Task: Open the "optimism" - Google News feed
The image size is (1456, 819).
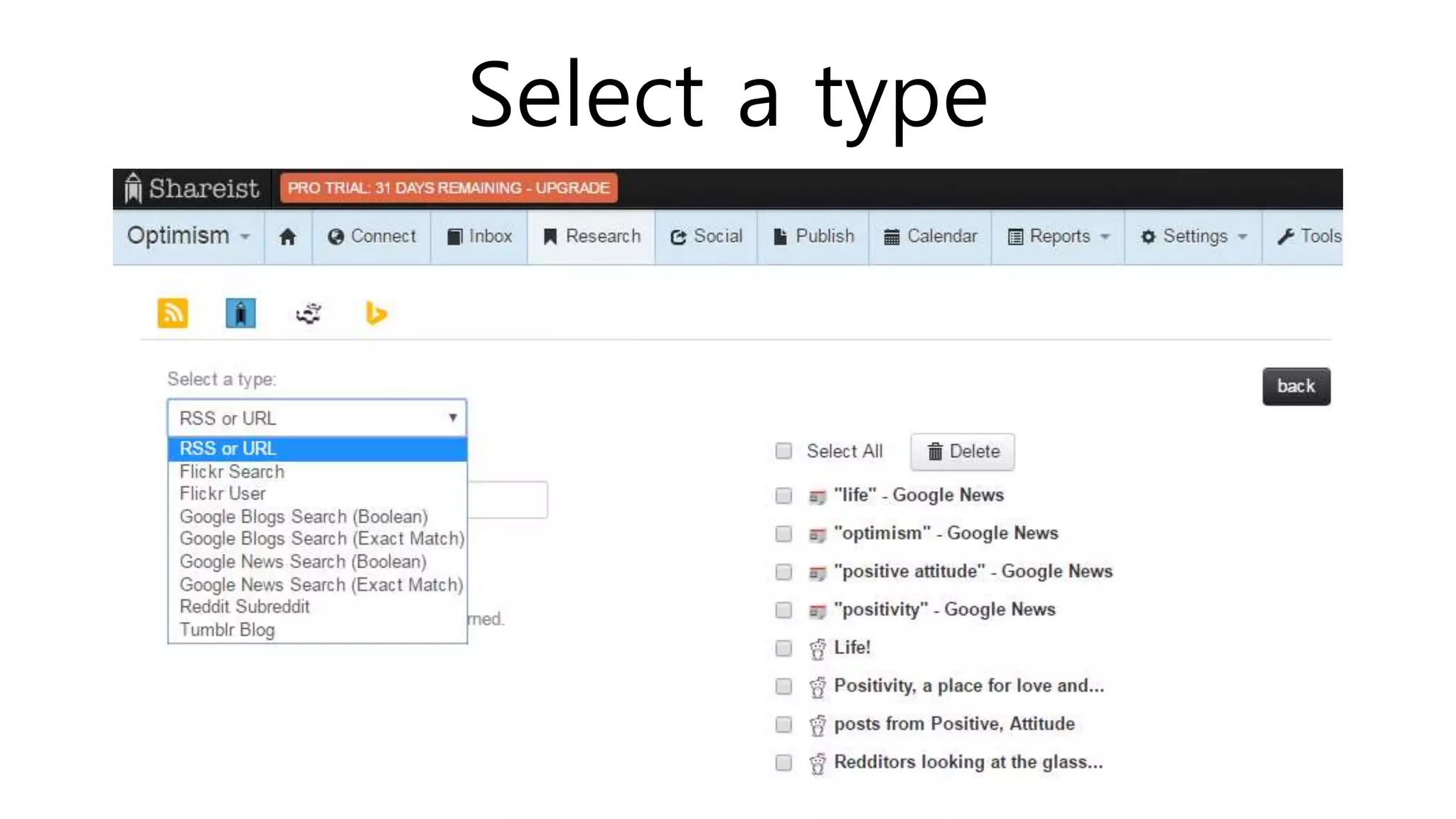Action: pos(946,534)
